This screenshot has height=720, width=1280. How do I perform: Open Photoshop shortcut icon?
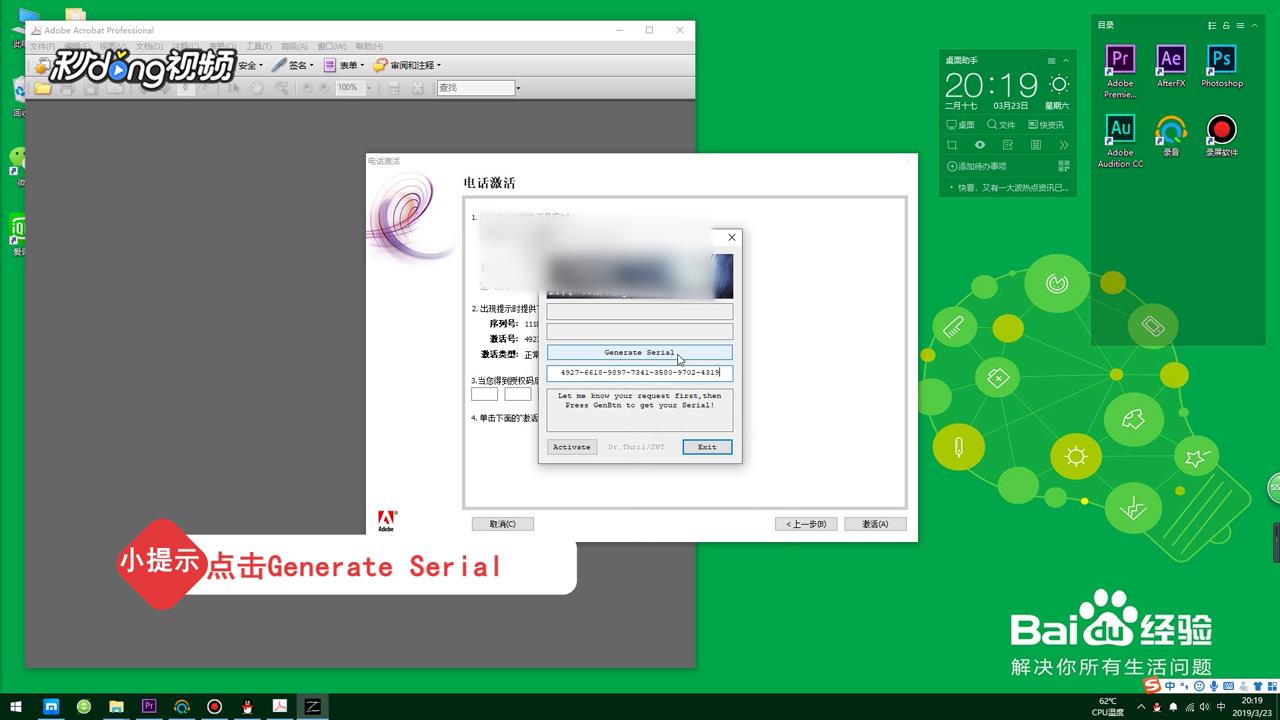1222,66
